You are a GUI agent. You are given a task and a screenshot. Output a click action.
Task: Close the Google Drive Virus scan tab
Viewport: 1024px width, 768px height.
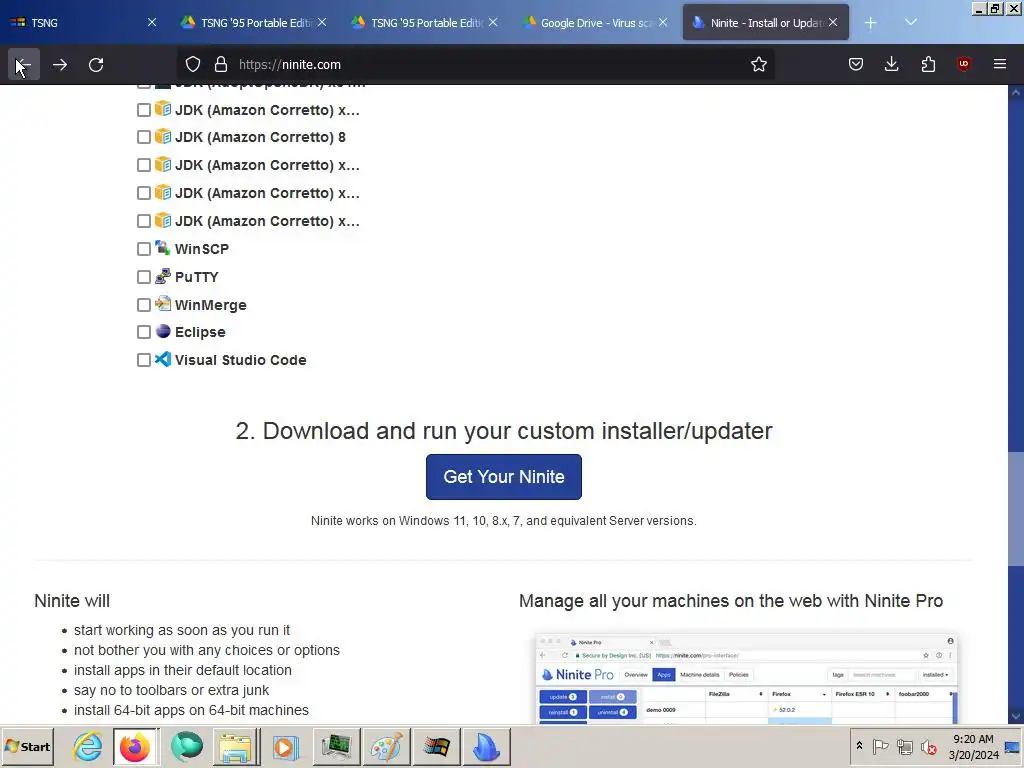[663, 22]
